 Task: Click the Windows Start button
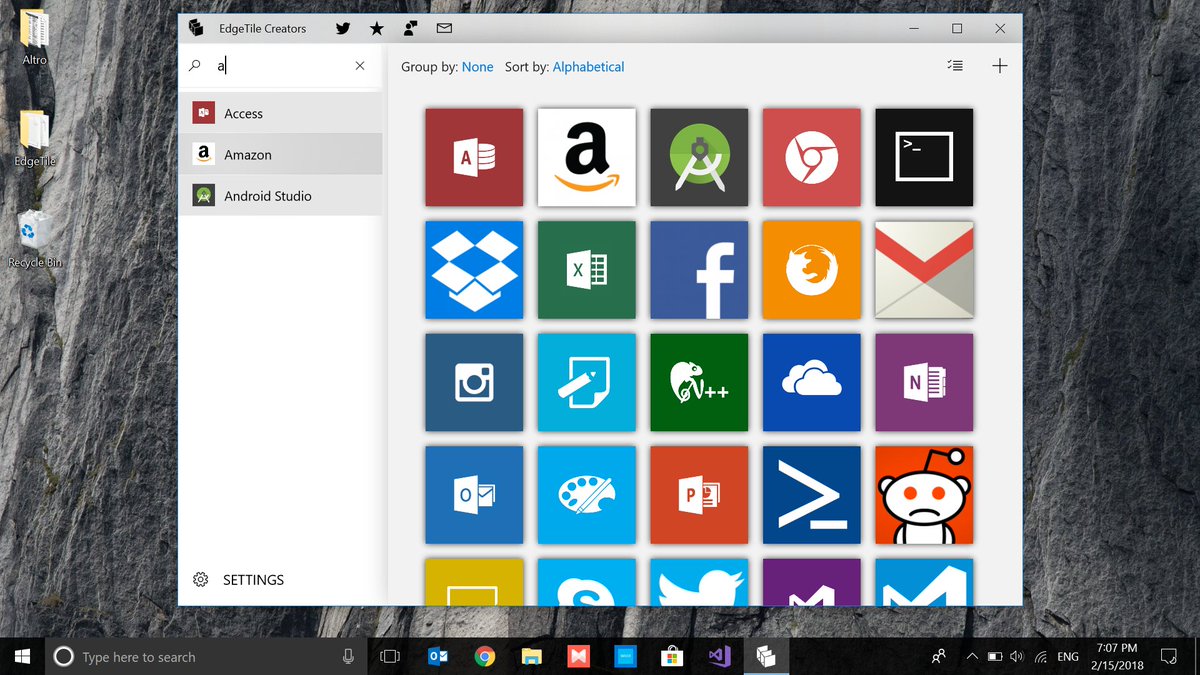point(22,656)
